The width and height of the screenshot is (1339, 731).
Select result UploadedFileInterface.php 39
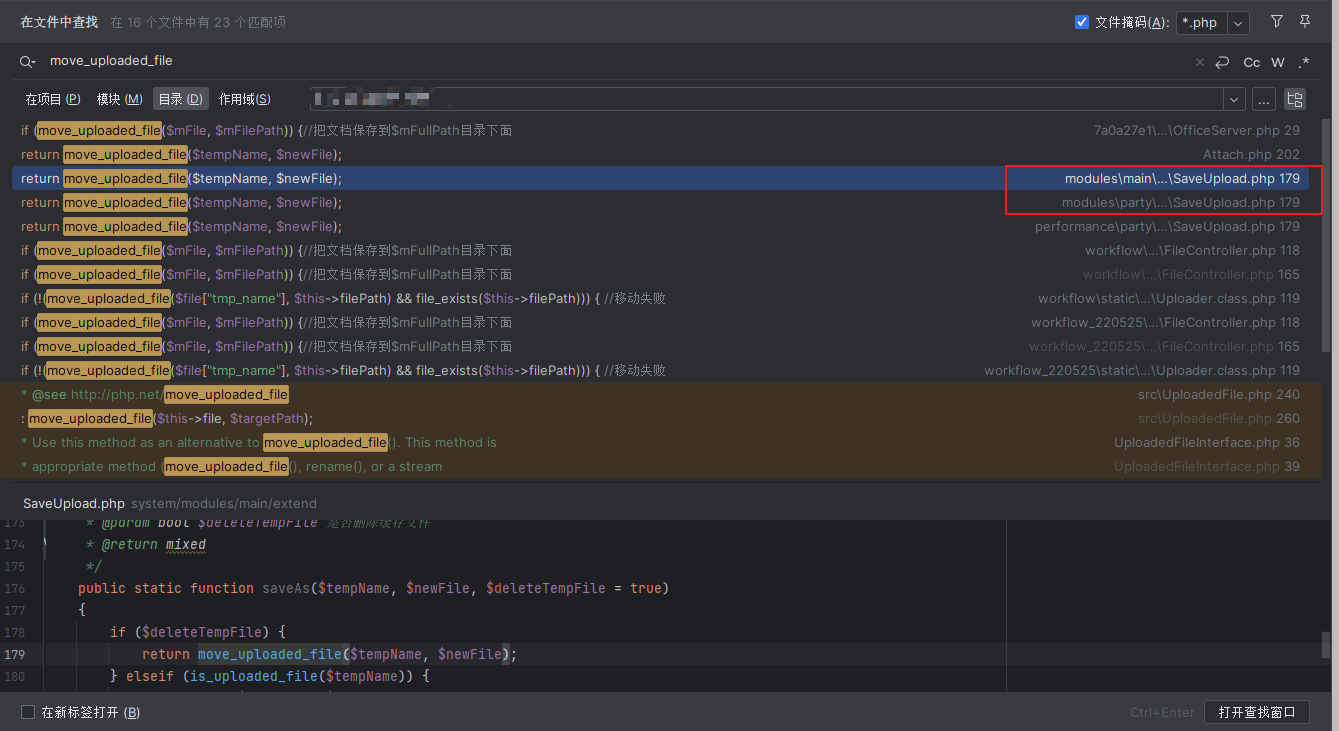point(660,467)
